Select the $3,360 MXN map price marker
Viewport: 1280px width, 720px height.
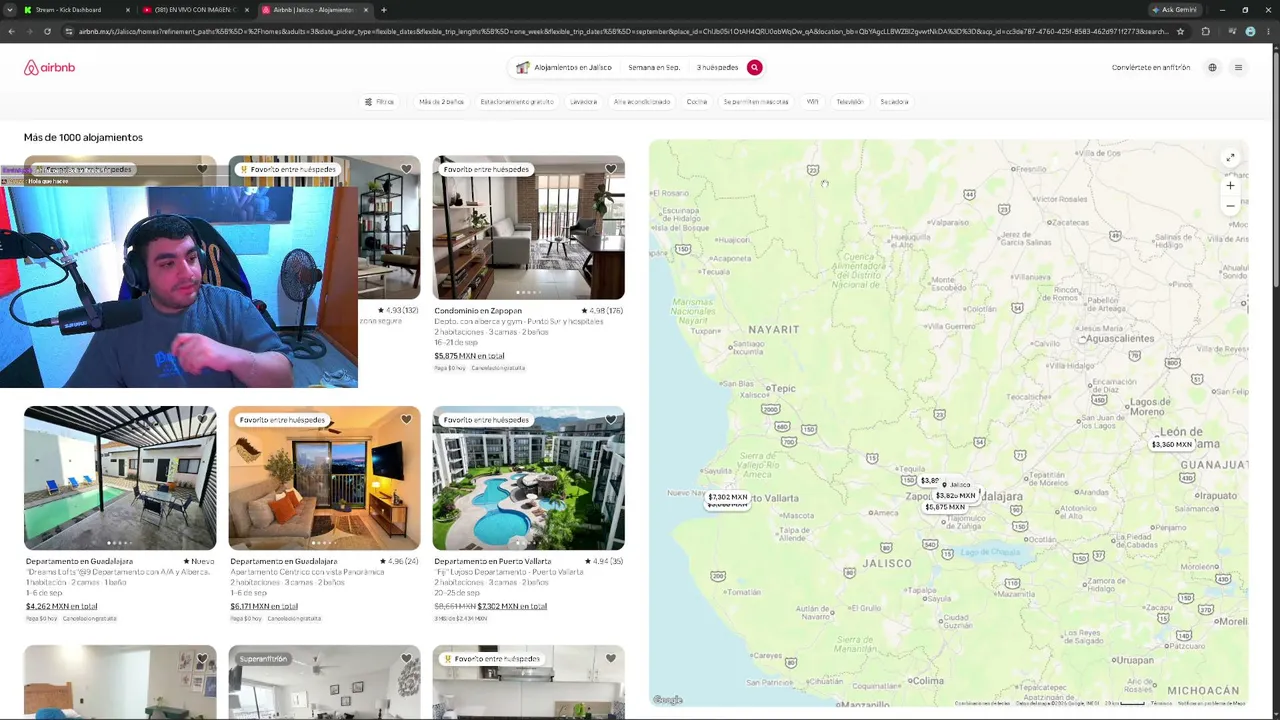(1171, 445)
